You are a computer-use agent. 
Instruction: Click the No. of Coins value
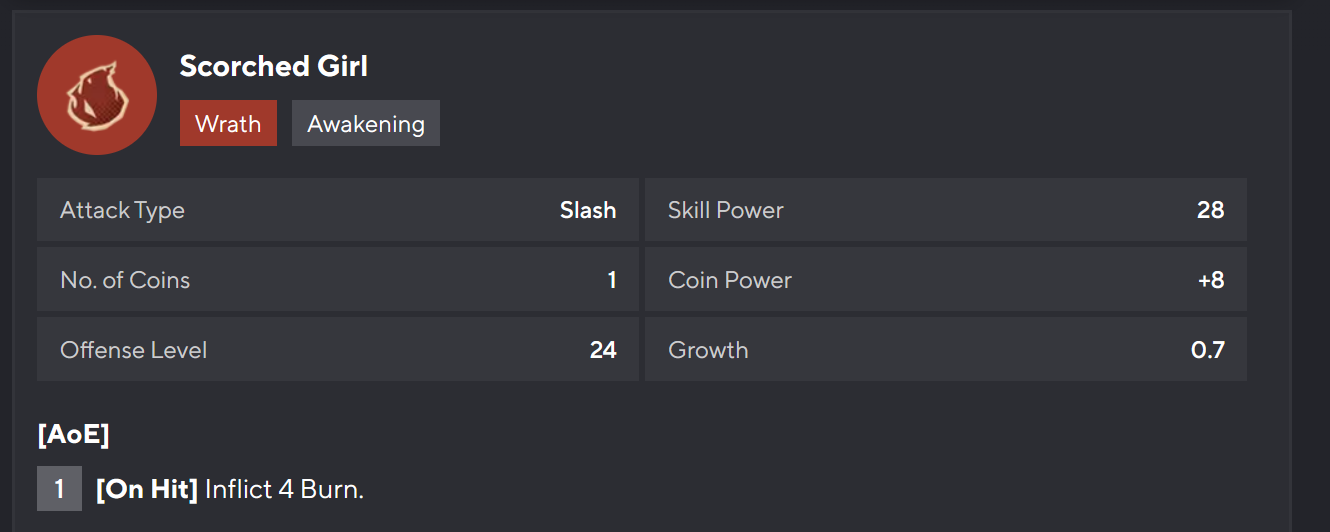click(612, 280)
